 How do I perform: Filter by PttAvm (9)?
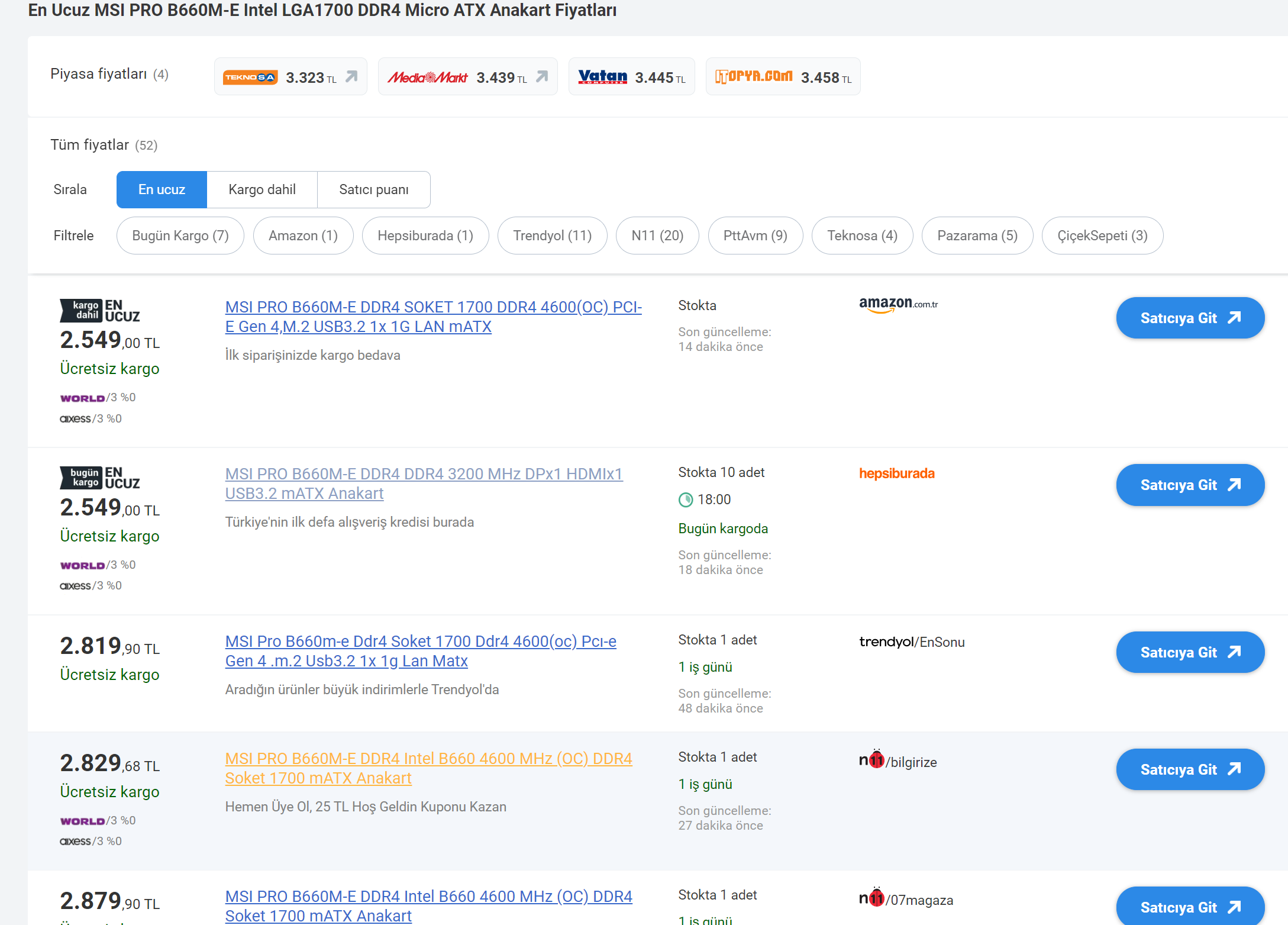(756, 236)
